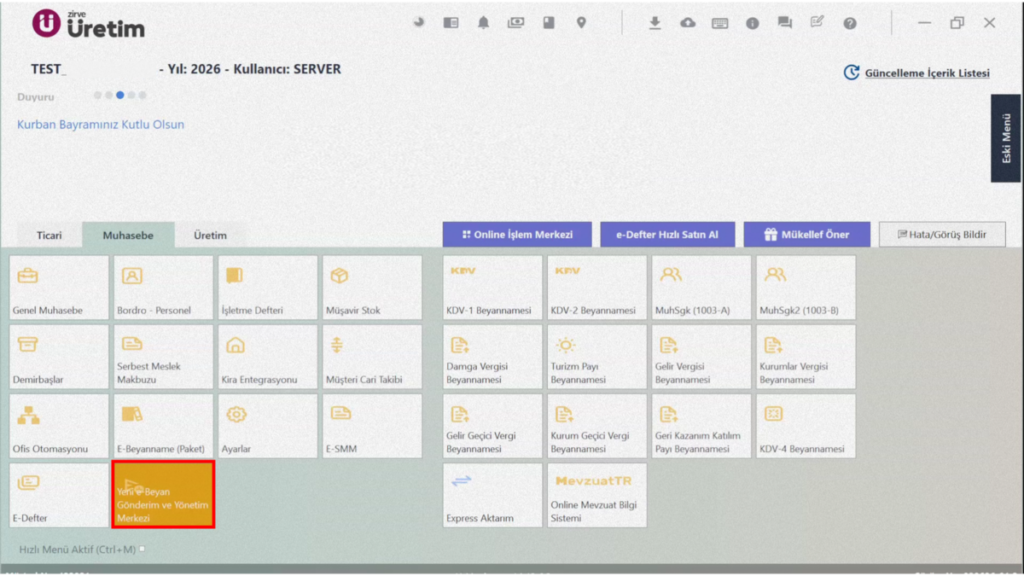Open the Ayarlar settings tile
The image size is (1024, 576).
point(268,426)
